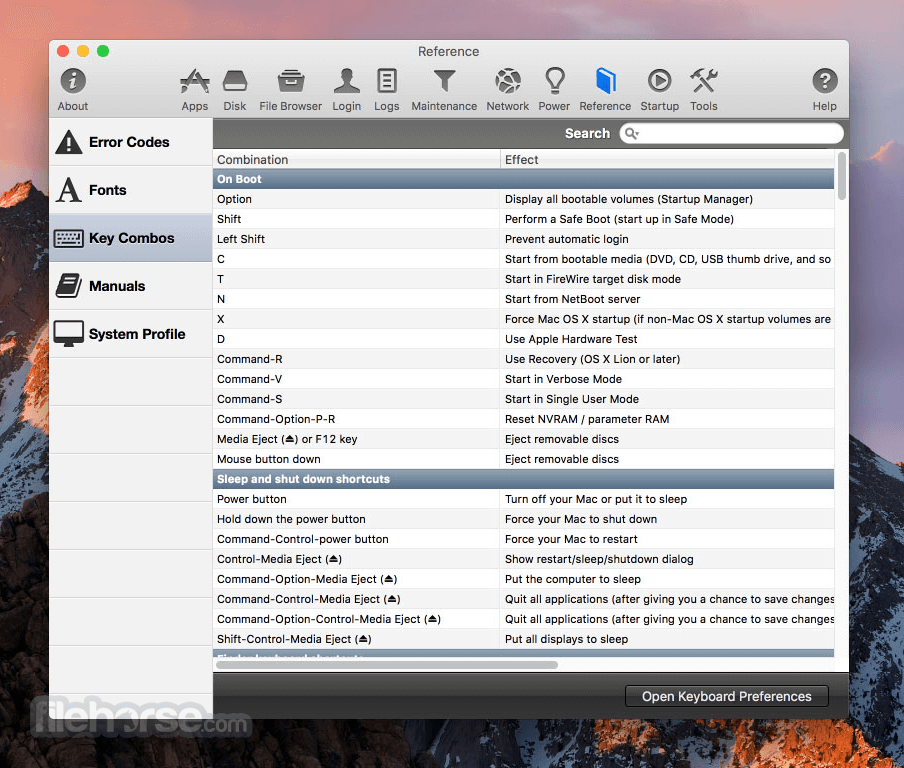
Task: Close the Reference window
Action: pos(63,51)
